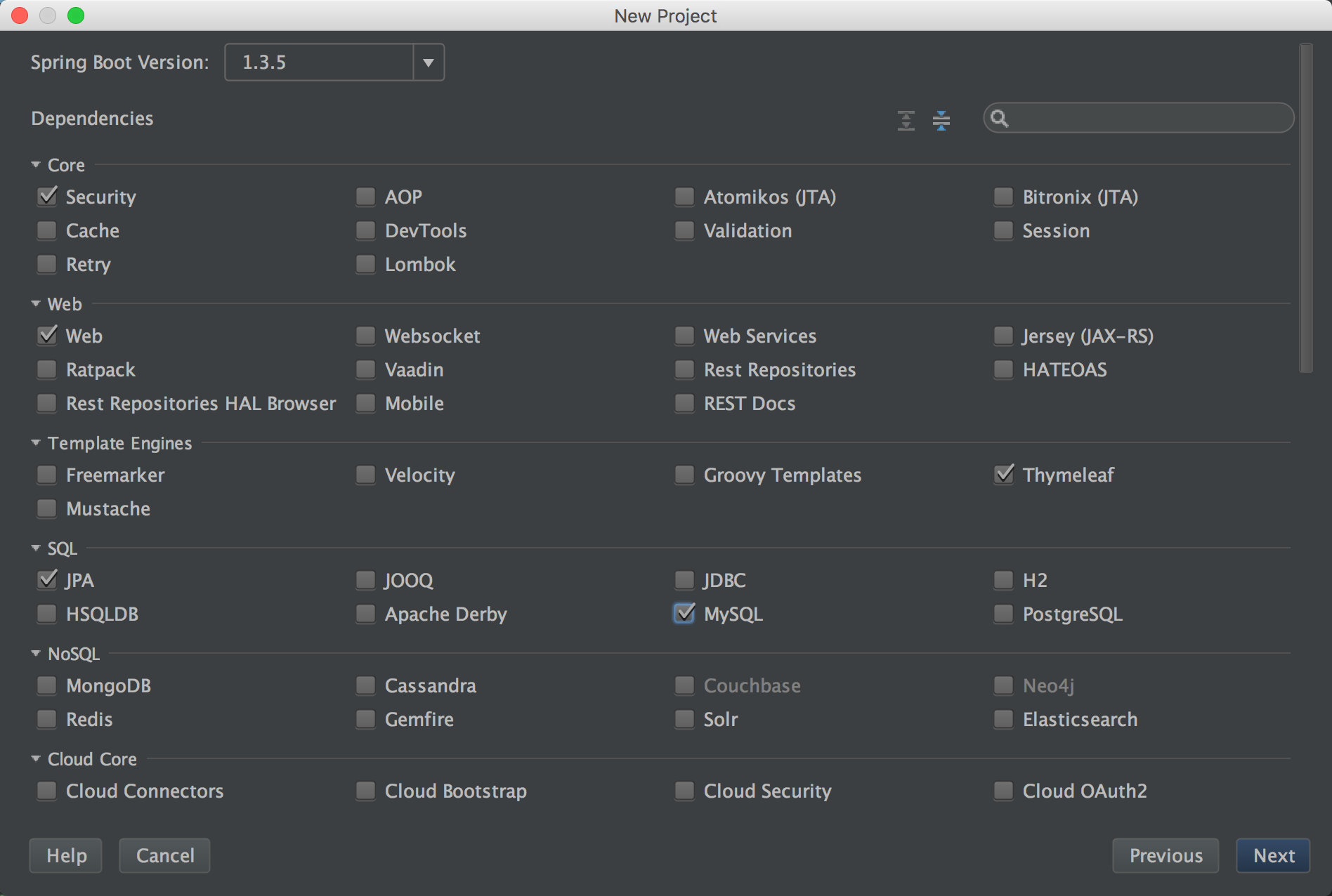Check the Cloud Security option
The height and width of the screenshot is (896, 1332).
click(x=684, y=790)
